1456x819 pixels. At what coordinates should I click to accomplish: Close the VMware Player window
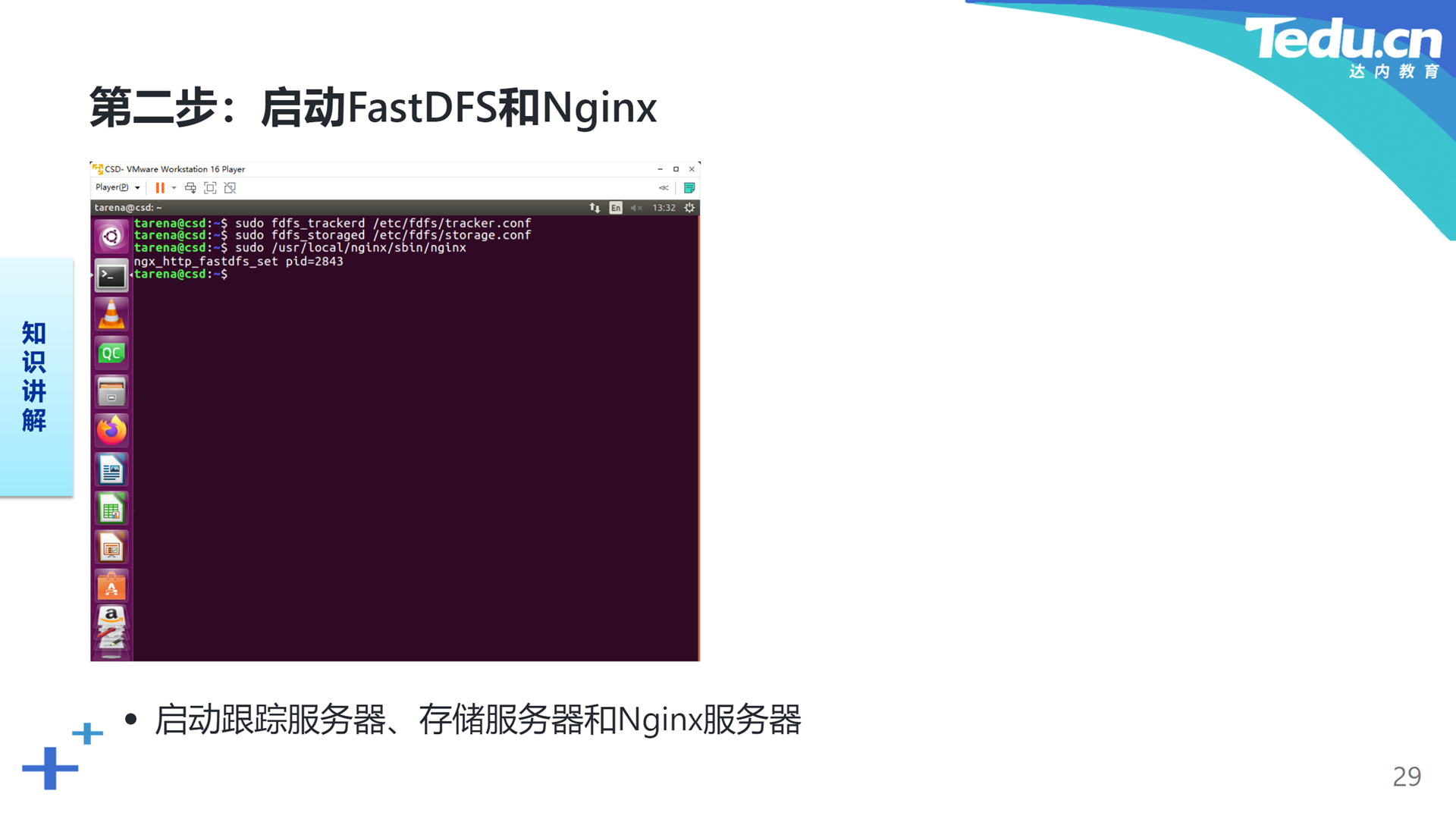[x=692, y=169]
